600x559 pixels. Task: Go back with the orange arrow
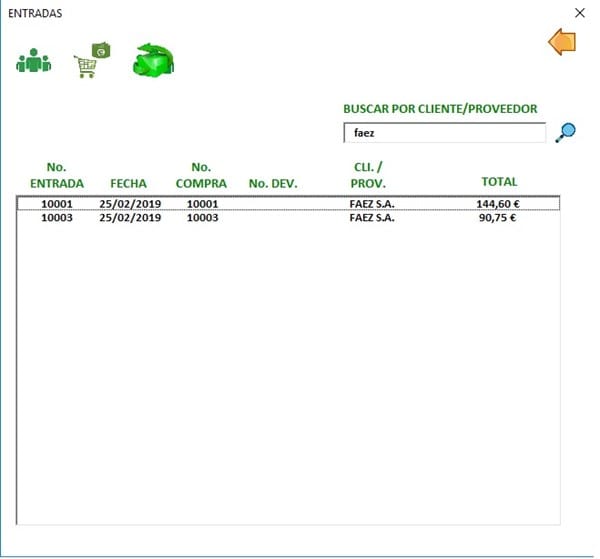pos(562,42)
